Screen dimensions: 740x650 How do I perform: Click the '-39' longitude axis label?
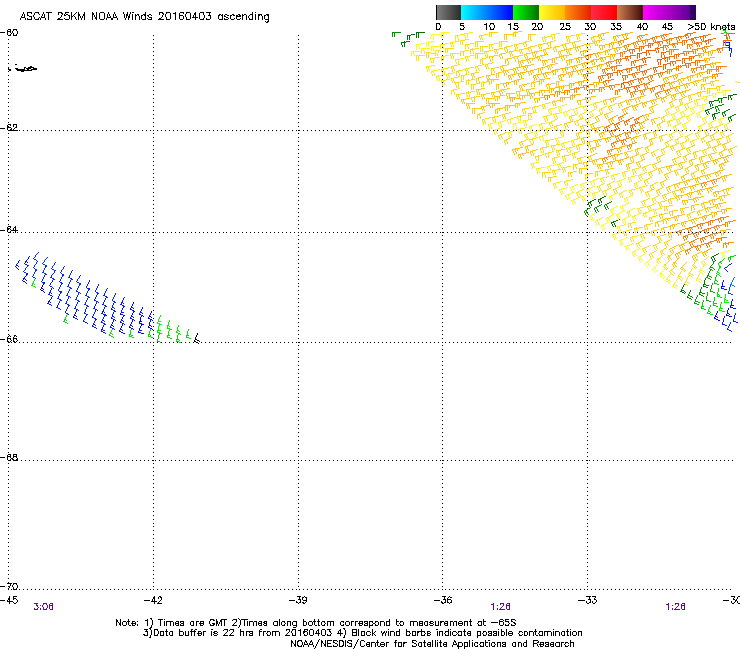(x=298, y=600)
